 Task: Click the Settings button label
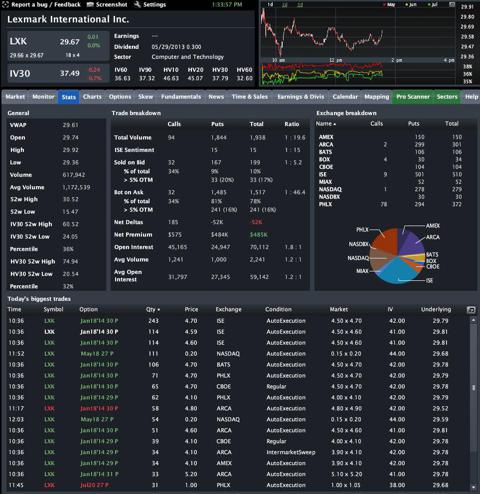(x=154, y=5)
